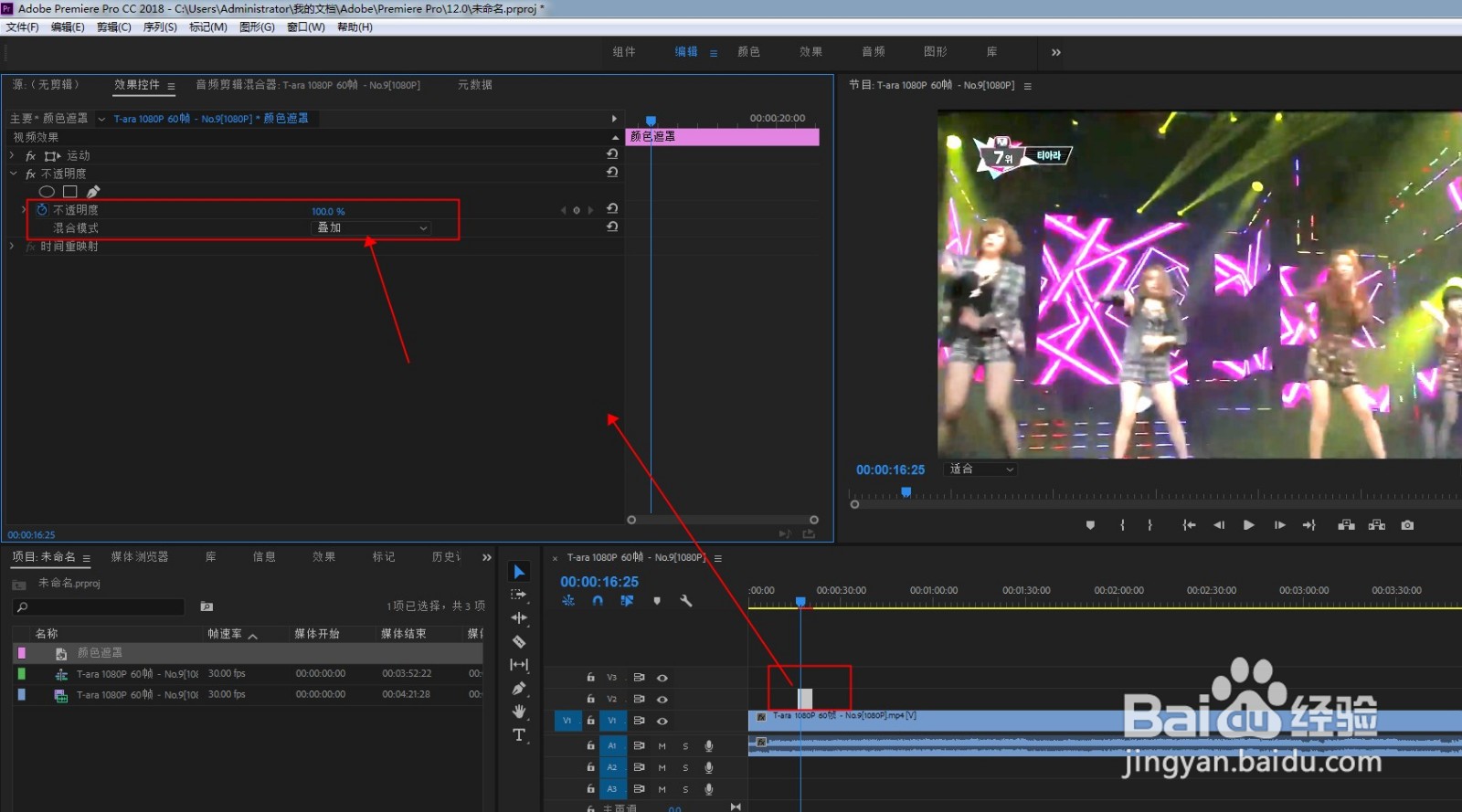Step back one frame

1219,525
